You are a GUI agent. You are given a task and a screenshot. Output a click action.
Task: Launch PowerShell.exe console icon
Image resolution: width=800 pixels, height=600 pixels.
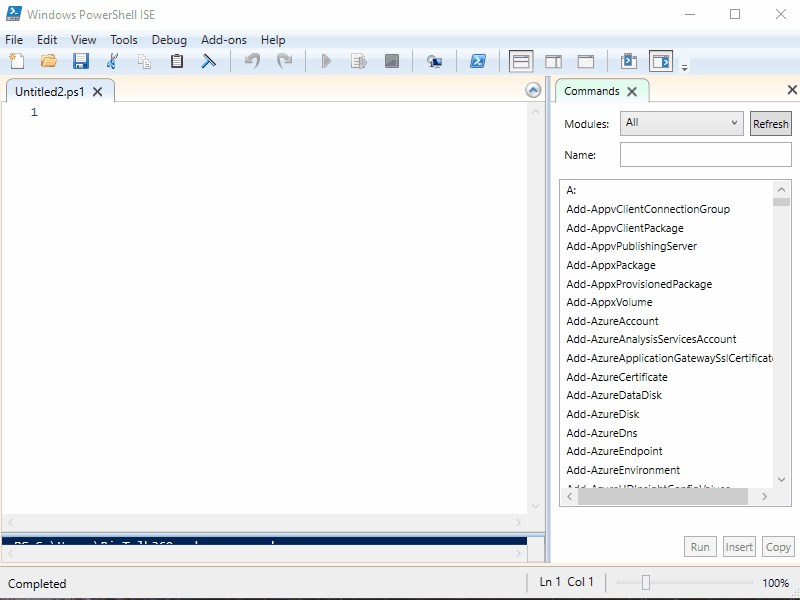point(478,61)
